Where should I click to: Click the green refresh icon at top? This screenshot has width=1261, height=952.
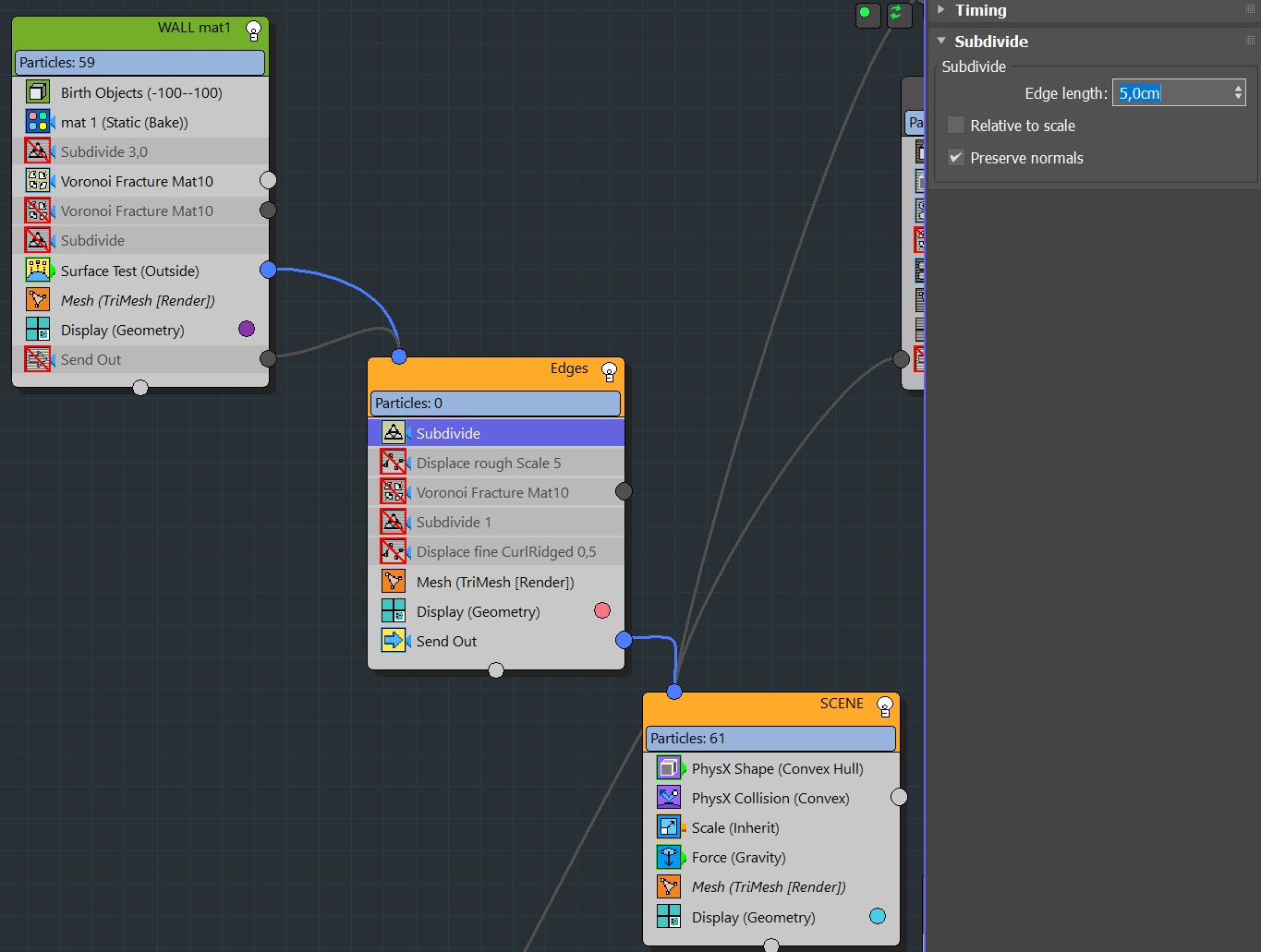pos(896,13)
